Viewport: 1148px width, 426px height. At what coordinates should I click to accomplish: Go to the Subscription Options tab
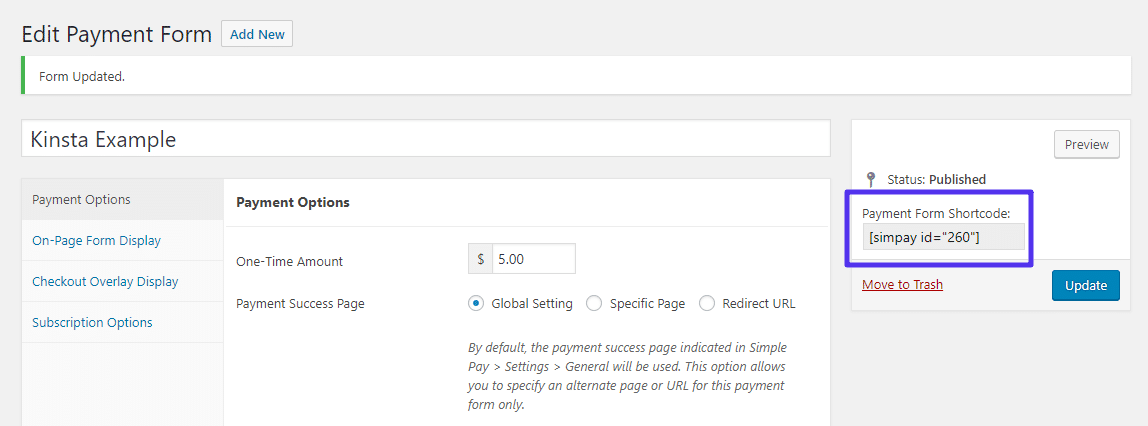(92, 322)
